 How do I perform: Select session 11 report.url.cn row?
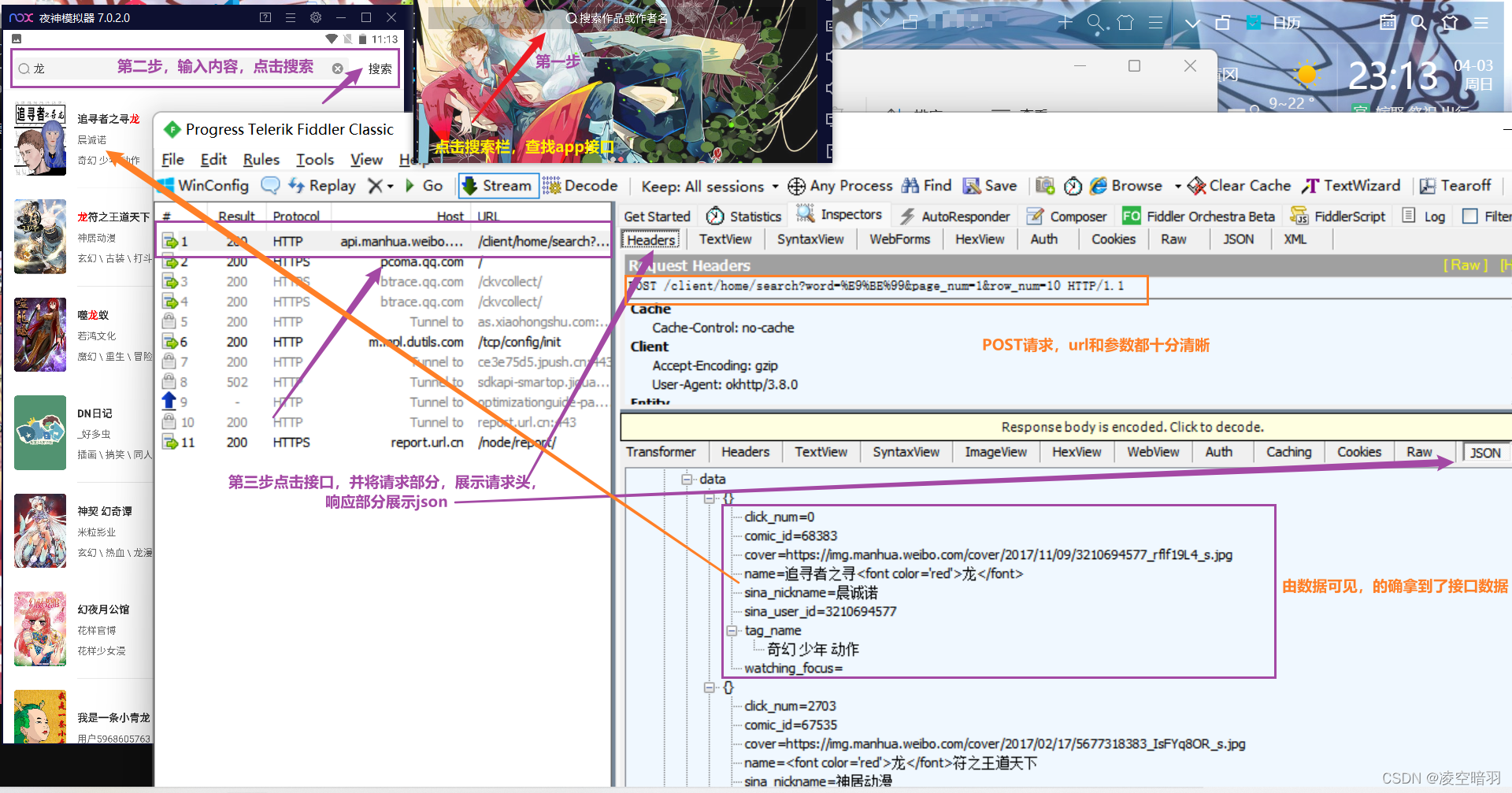coord(386,443)
